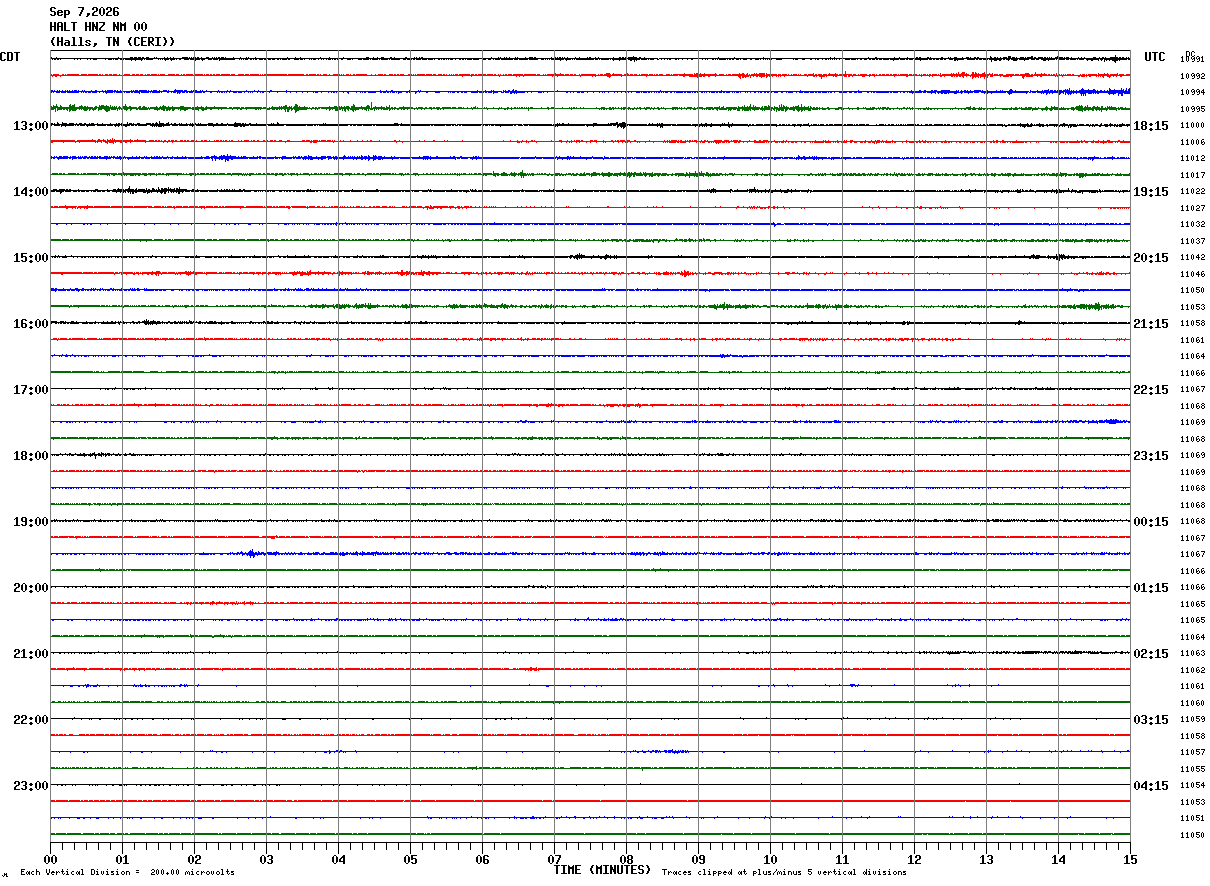Click the Each Vertical Division scale note
This screenshot has width=1210, height=886.
click(127, 873)
